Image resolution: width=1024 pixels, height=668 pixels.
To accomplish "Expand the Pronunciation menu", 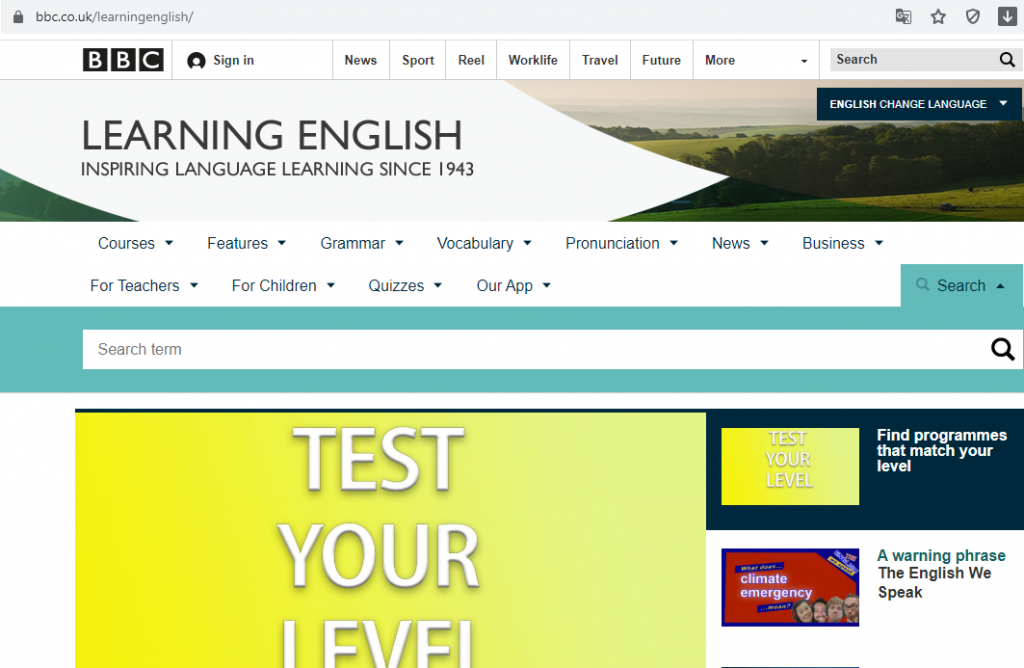I will pos(622,244).
